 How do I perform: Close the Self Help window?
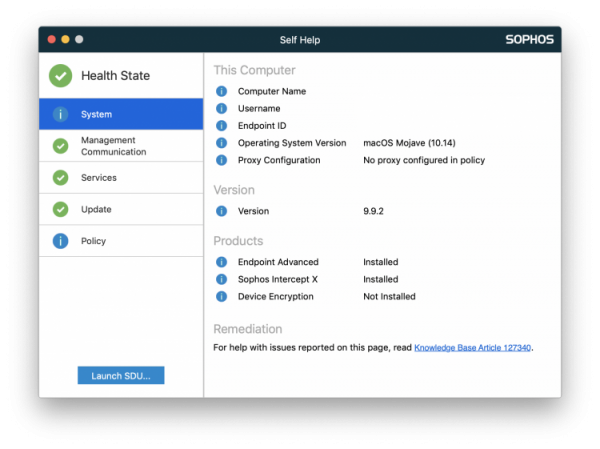pyautogui.click(x=52, y=39)
